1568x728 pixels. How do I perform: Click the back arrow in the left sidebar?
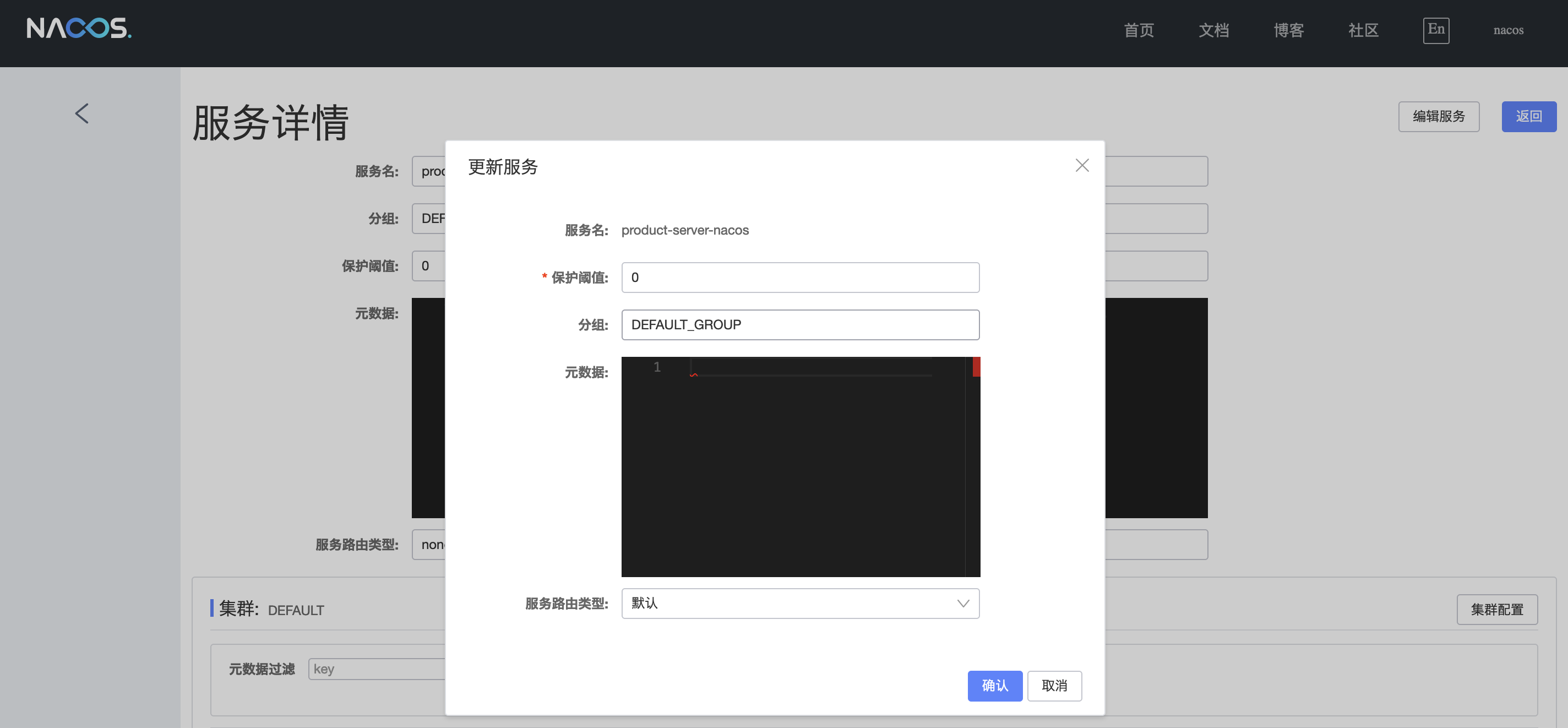82,113
